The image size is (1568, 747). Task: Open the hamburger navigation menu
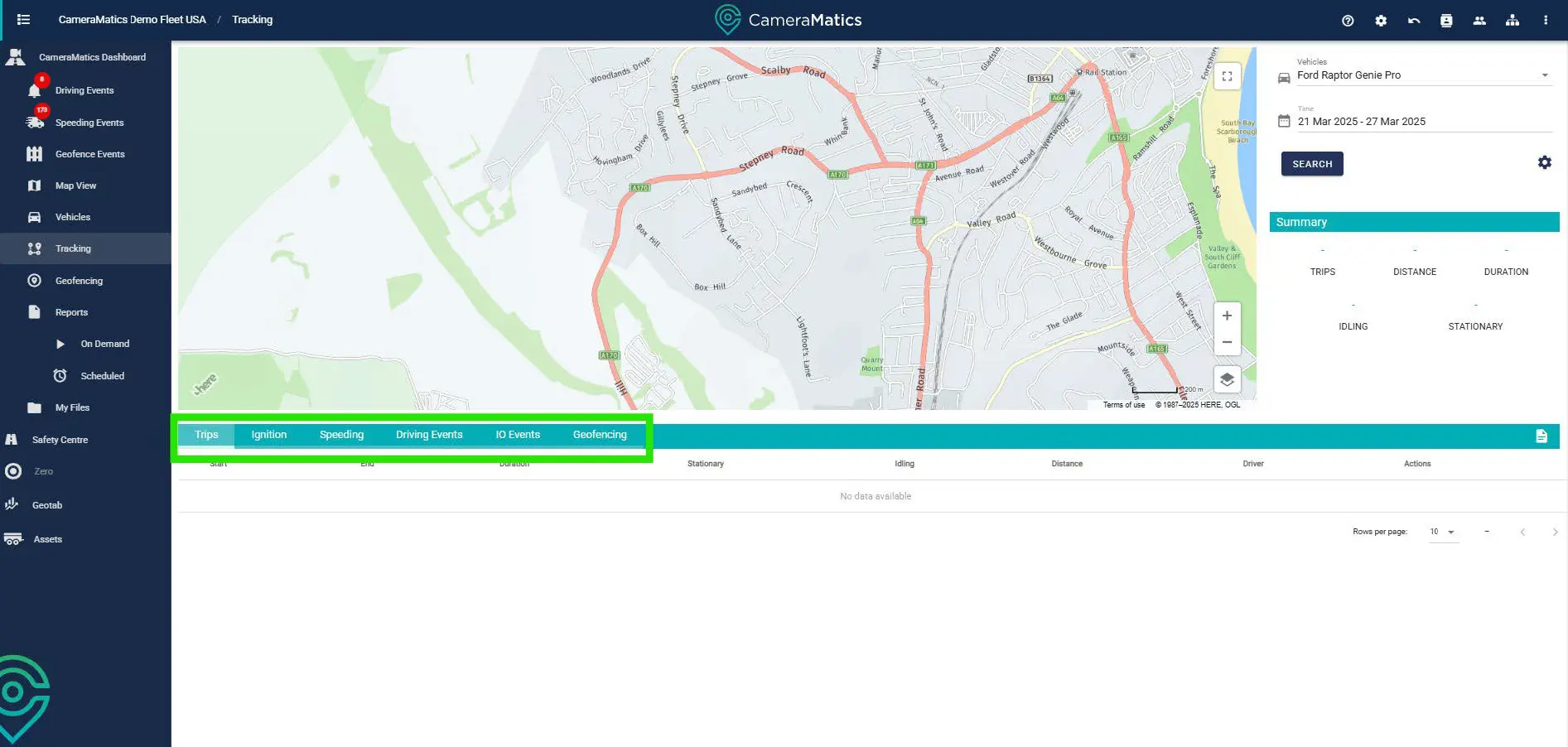click(x=23, y=19)
